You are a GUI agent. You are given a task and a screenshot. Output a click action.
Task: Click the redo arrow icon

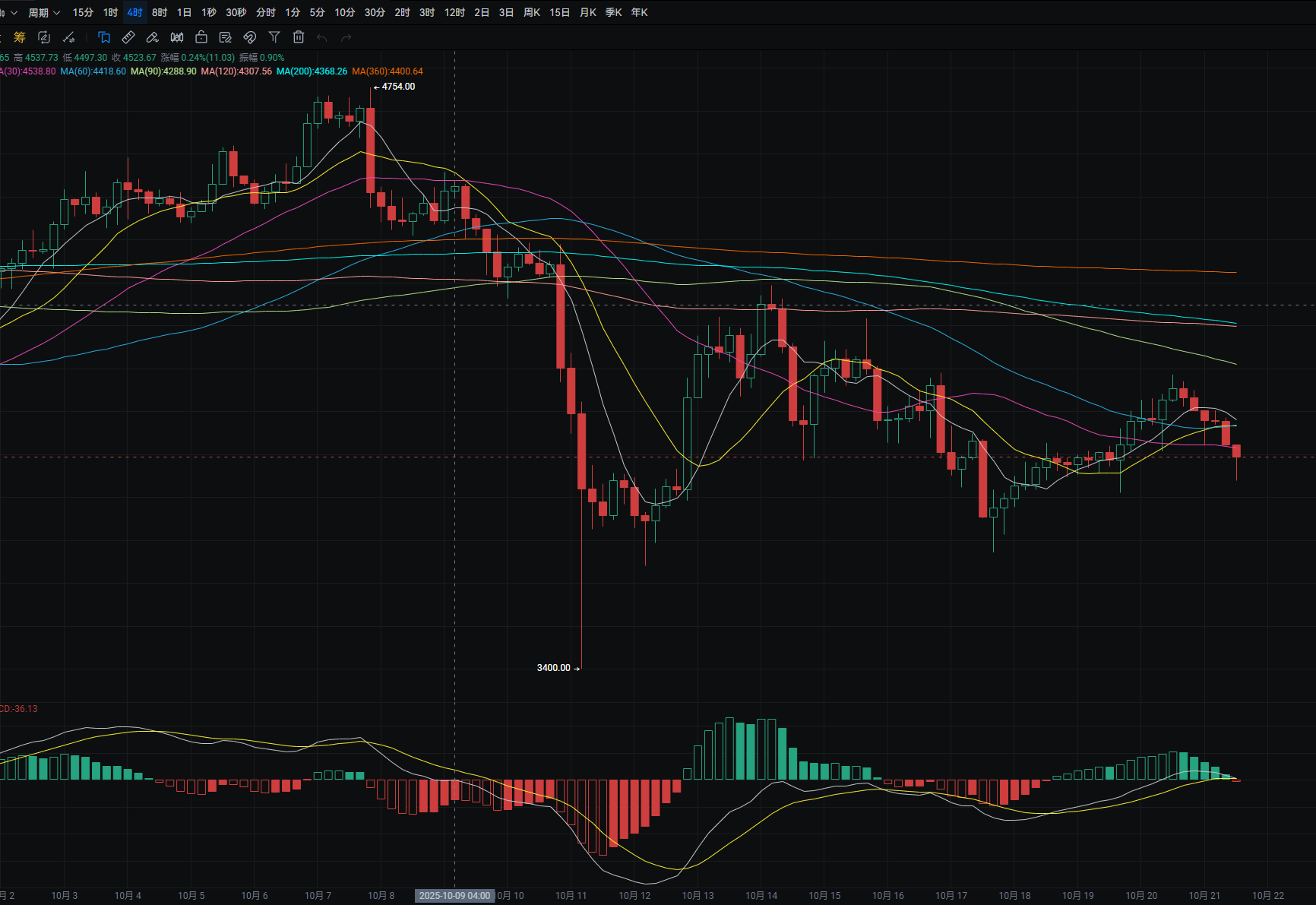pyautogui.click(x=346, y=37)
